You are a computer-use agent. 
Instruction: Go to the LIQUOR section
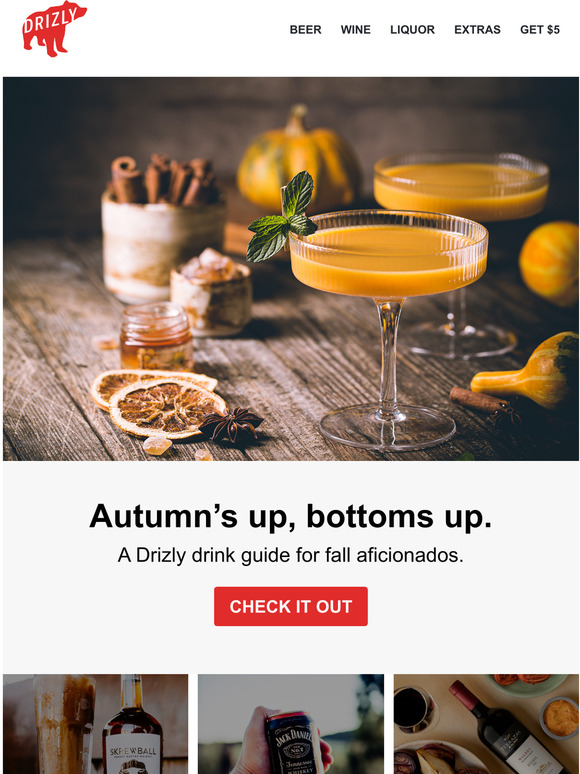point(412,30)
